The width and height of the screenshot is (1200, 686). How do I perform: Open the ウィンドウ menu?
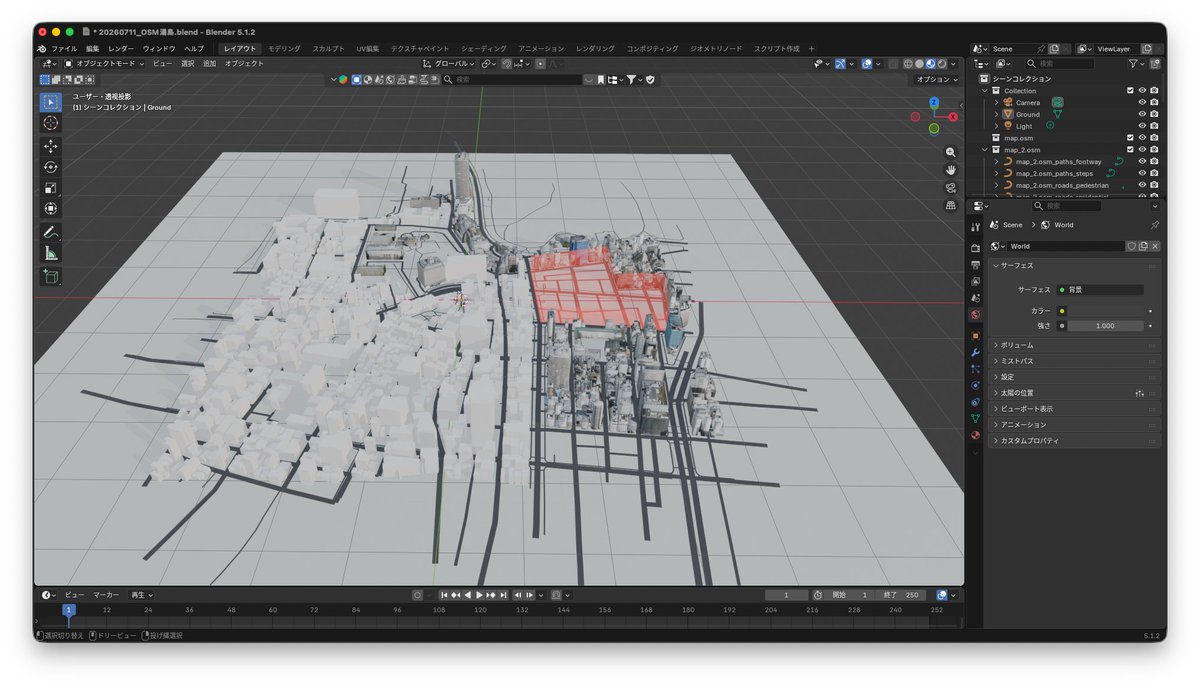pos(159,48)
